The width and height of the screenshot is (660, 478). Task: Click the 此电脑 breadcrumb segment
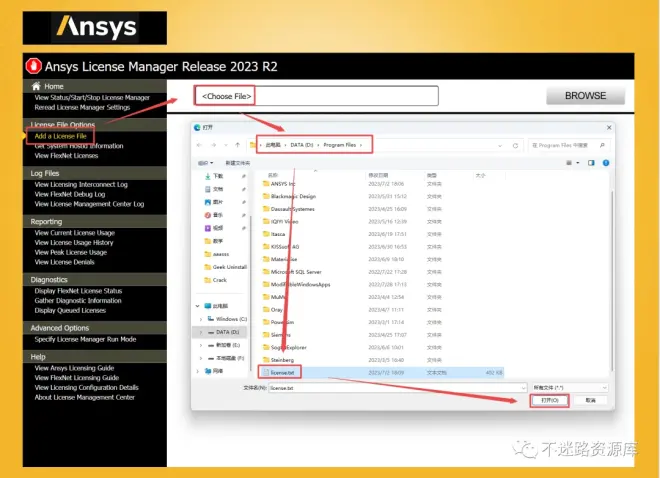[x=273, y=145]
